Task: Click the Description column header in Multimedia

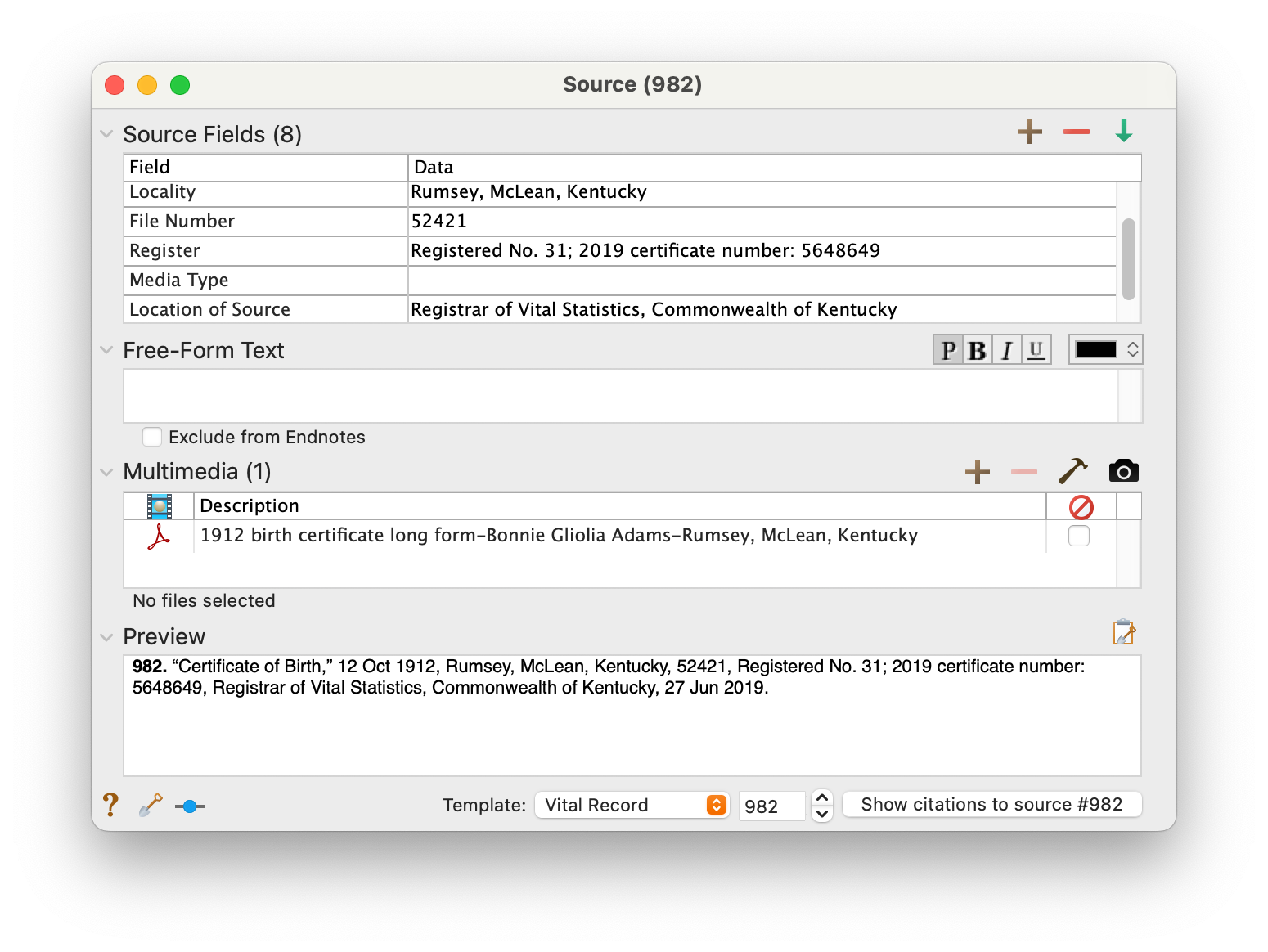Action: coord(620,506)
